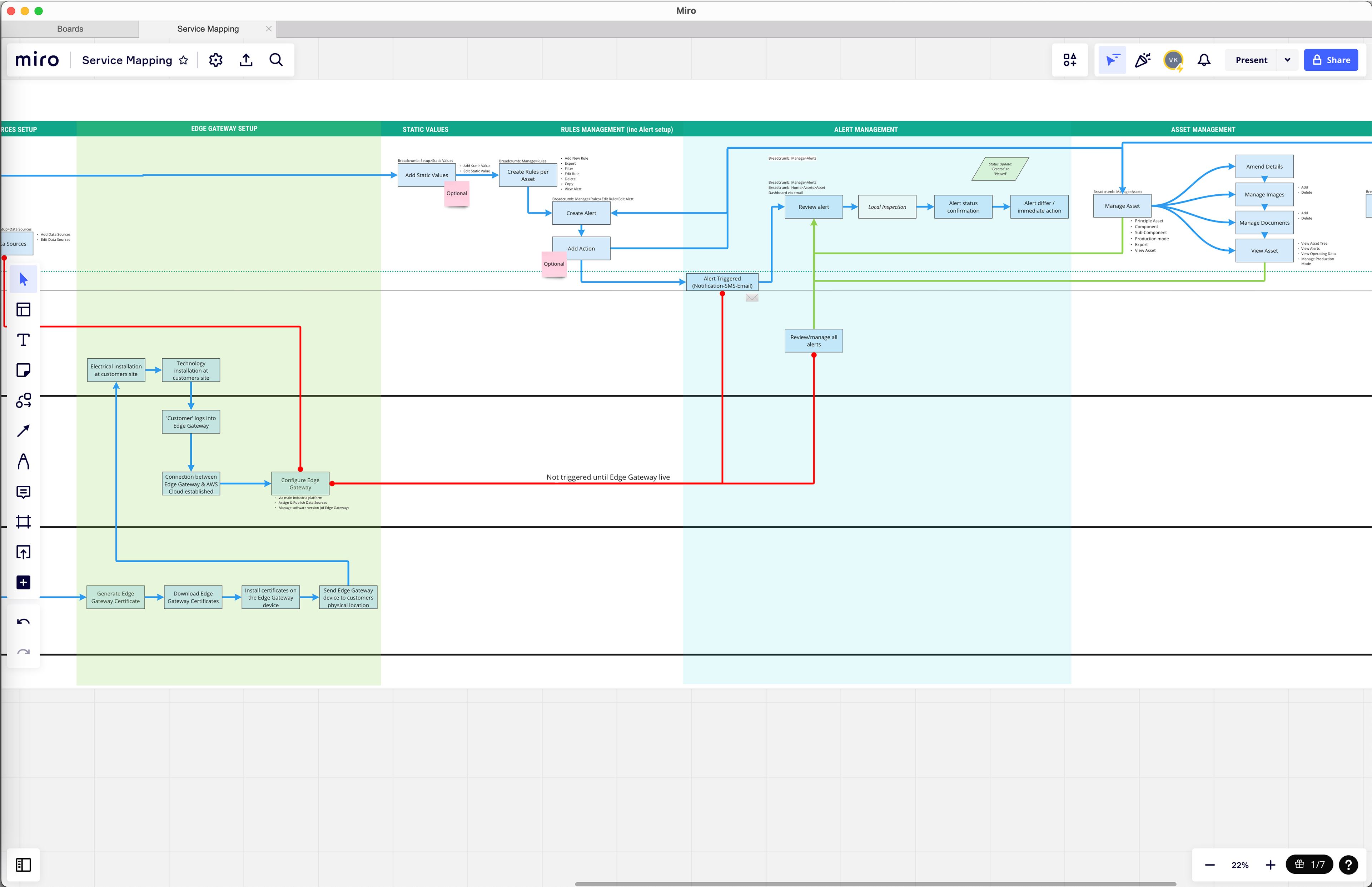Open the board settings gear menu
This screenshot has width=1372, height=887.
[x=215, y=60]
